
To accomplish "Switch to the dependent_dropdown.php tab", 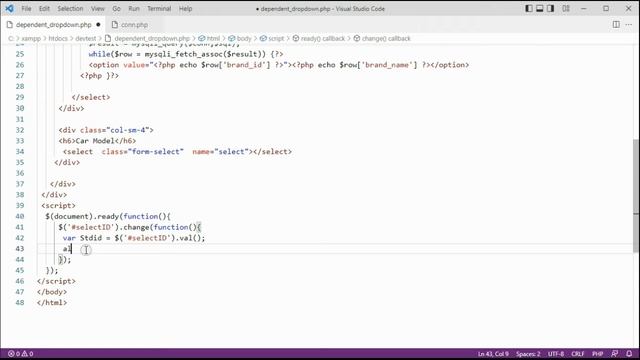I will click(x=53, y=24).
